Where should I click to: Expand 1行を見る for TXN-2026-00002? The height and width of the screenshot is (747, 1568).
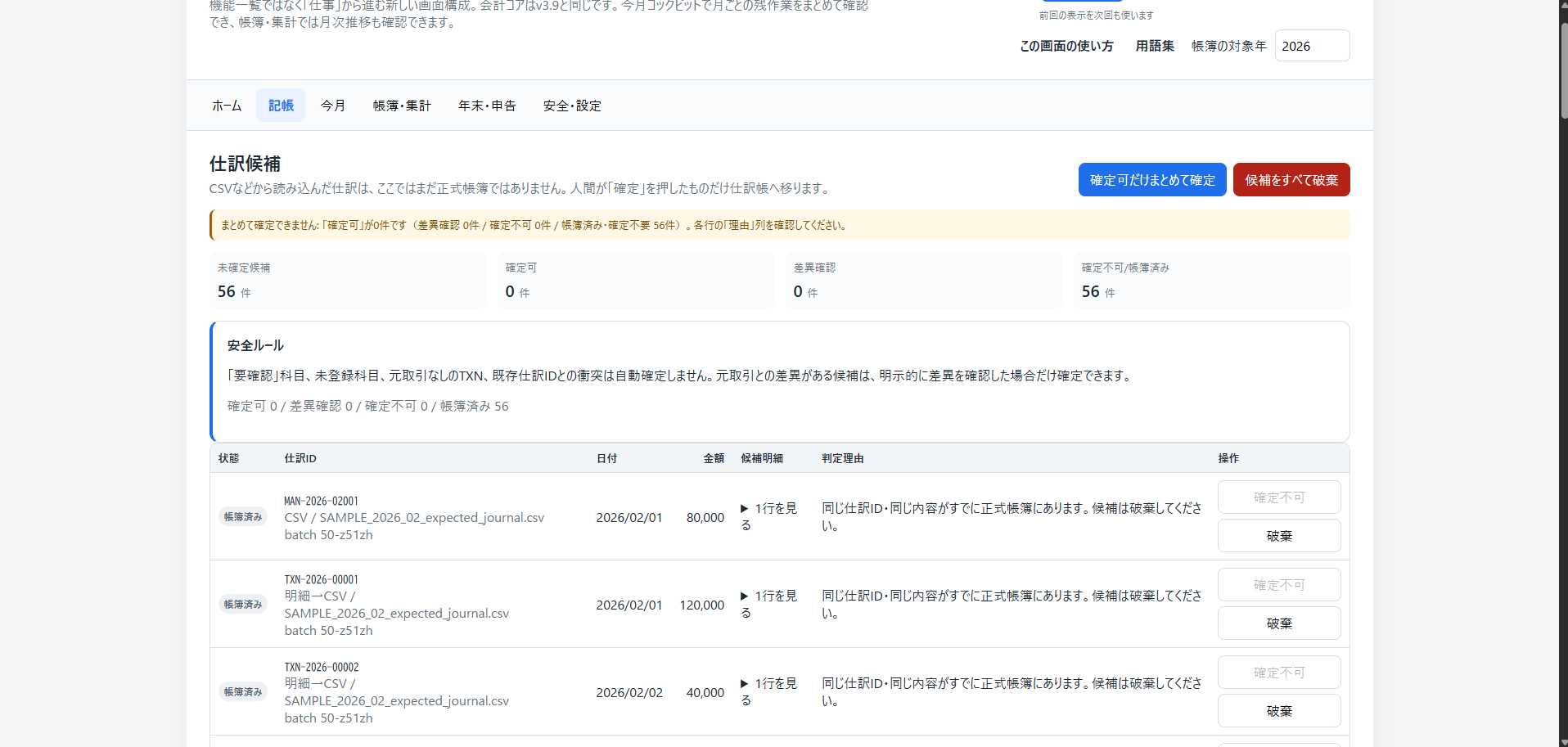(x=769, y=691)
